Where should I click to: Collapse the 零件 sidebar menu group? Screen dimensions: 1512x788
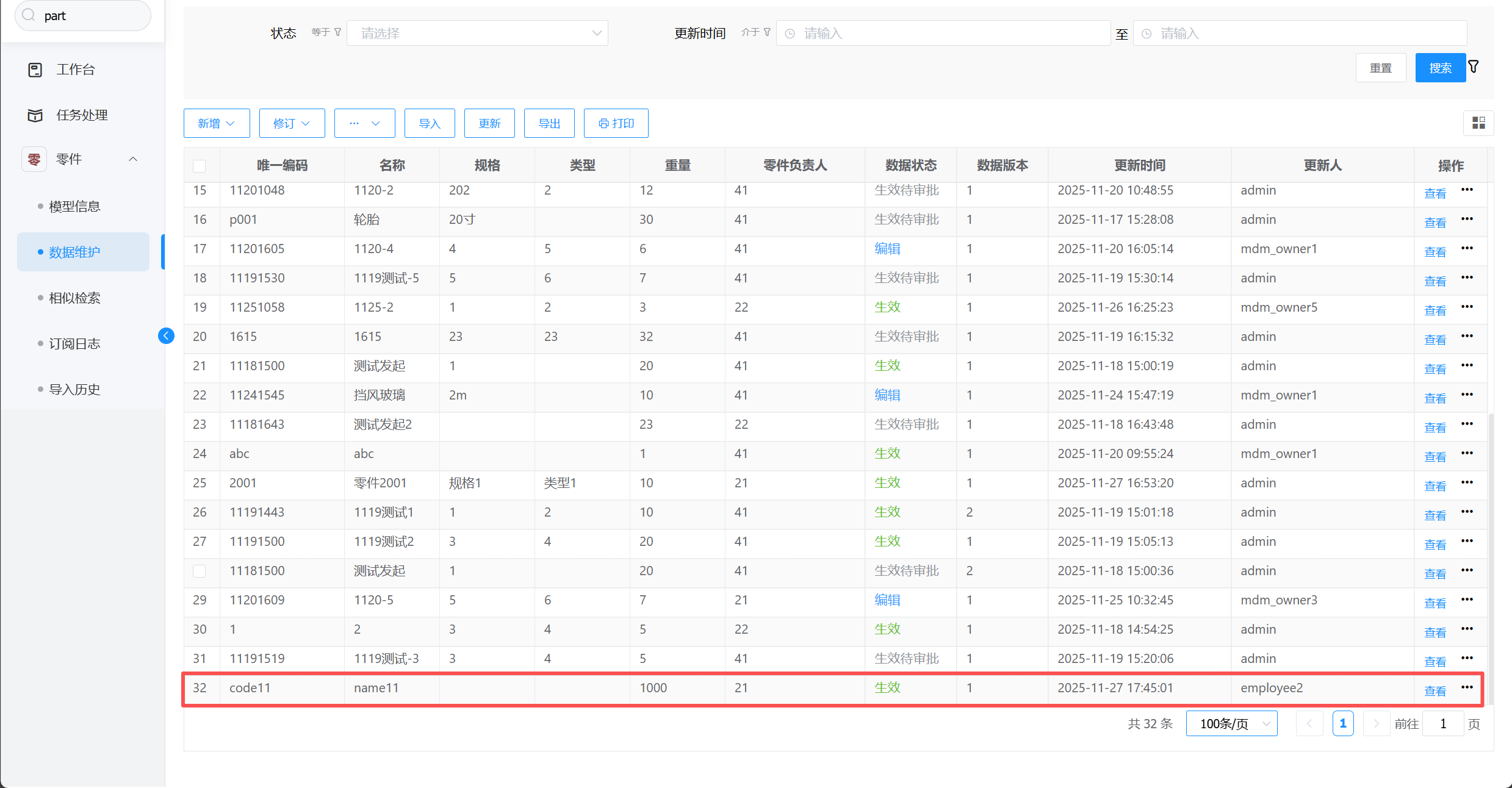[x=132, y=159]
